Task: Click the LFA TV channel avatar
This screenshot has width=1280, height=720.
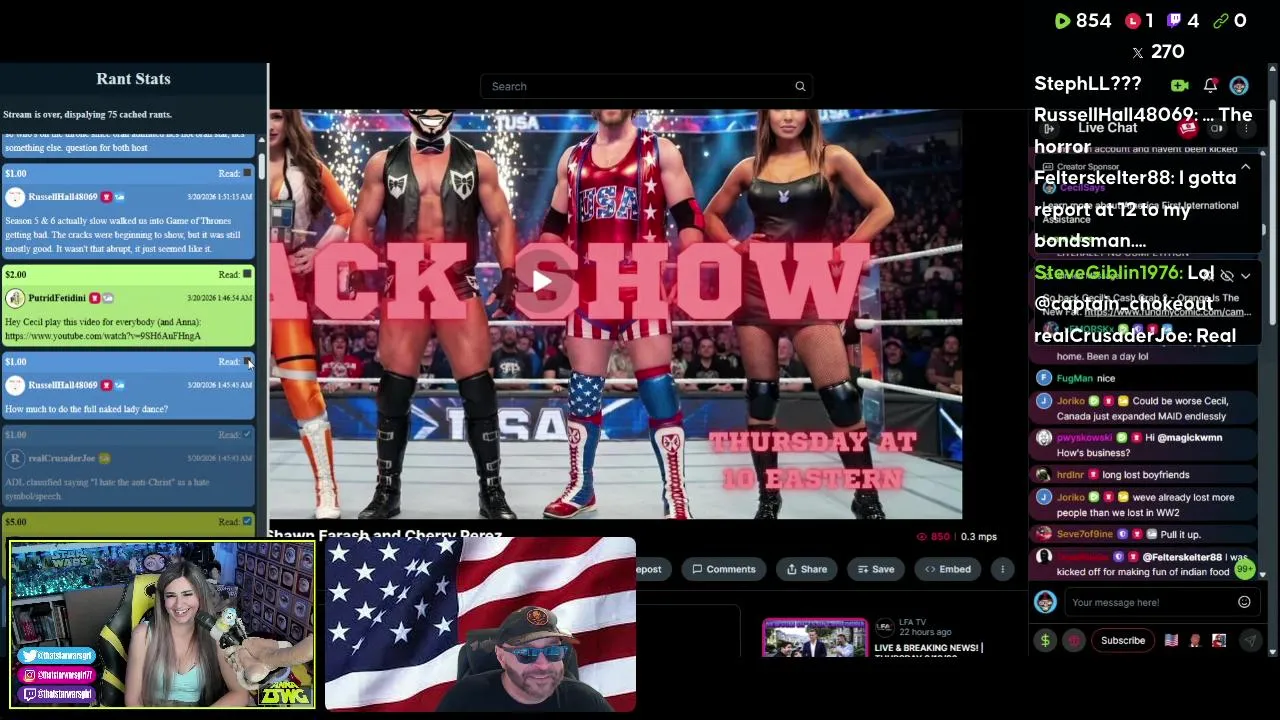Action: coord(884,627)
